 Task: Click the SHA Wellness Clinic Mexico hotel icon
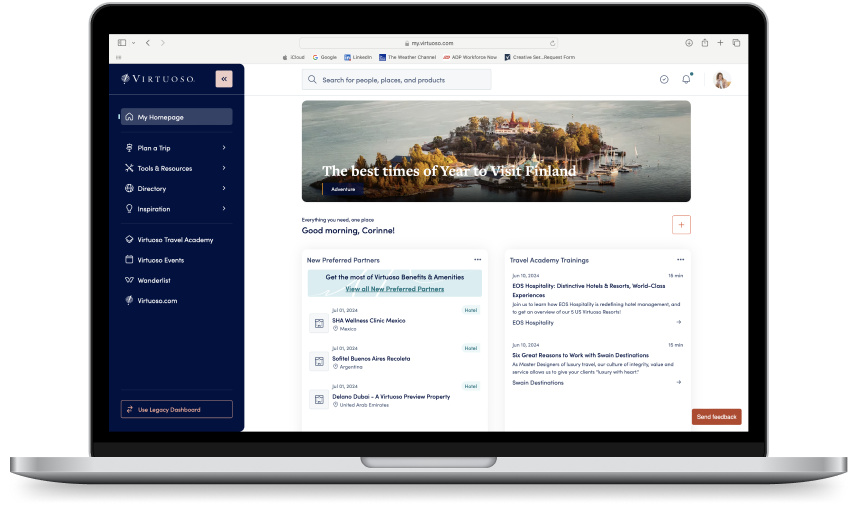click(319, 323)
